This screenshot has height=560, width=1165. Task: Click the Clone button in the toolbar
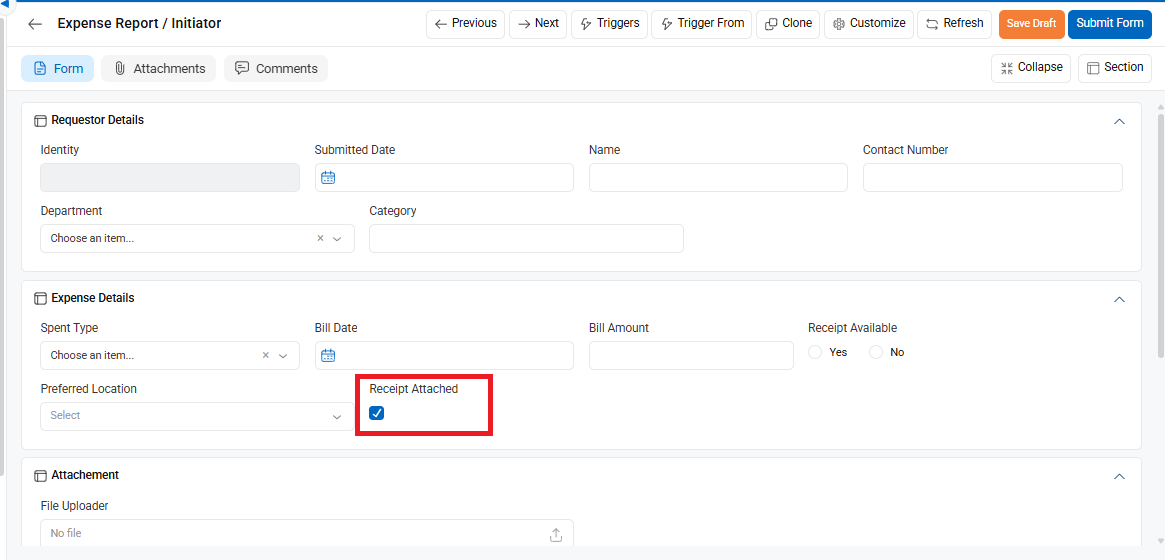[788, 24]
